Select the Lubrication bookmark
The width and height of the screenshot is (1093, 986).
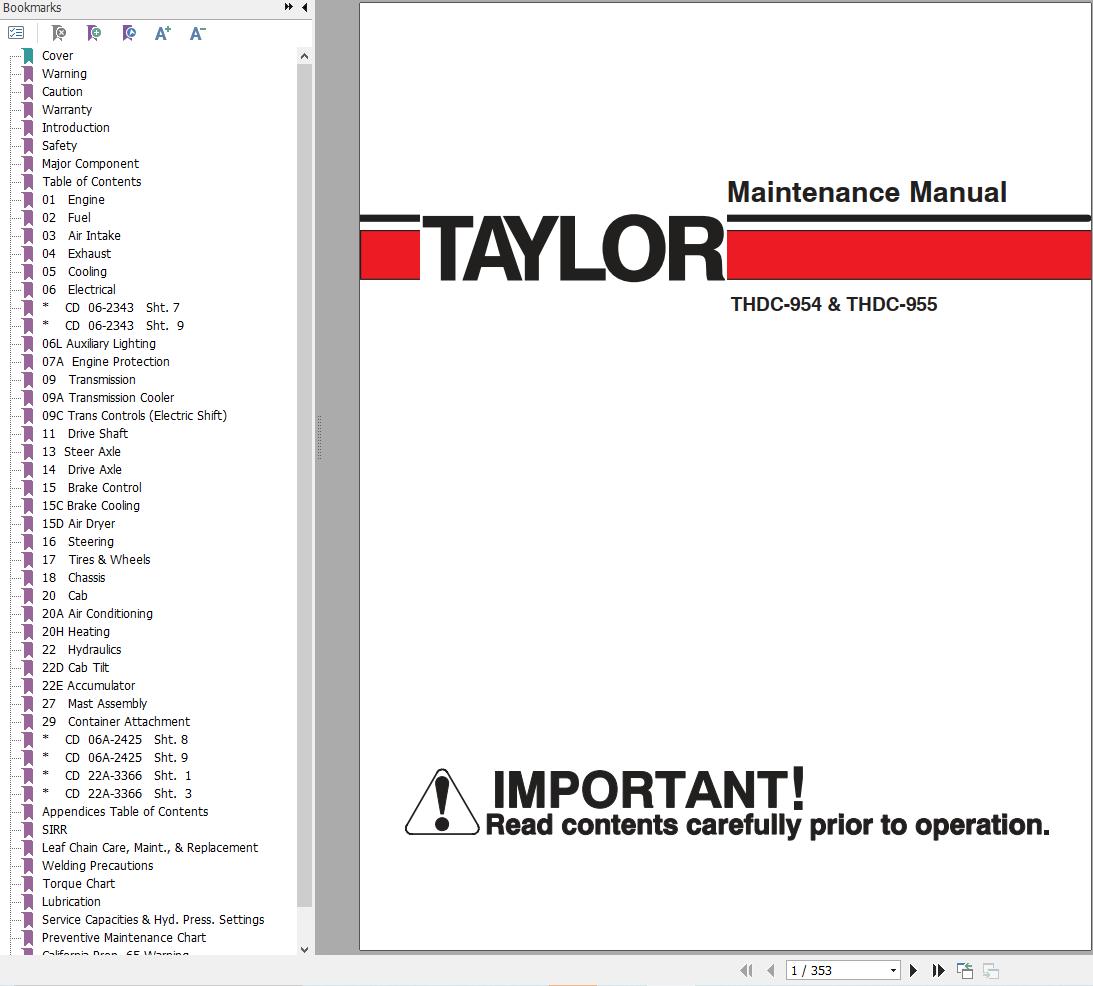(71, 901)
